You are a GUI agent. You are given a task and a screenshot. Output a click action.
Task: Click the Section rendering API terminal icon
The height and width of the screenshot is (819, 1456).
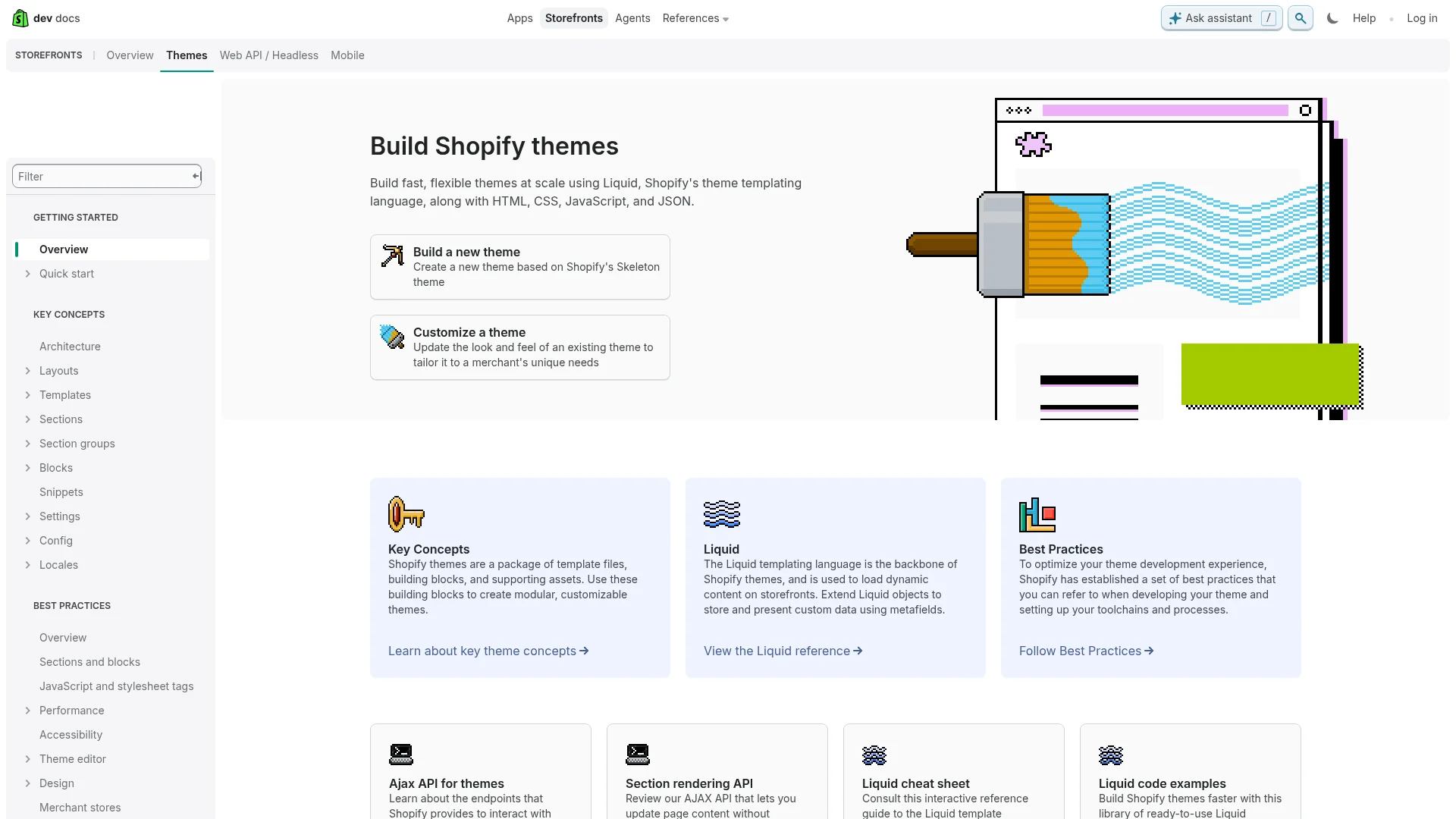638,754
